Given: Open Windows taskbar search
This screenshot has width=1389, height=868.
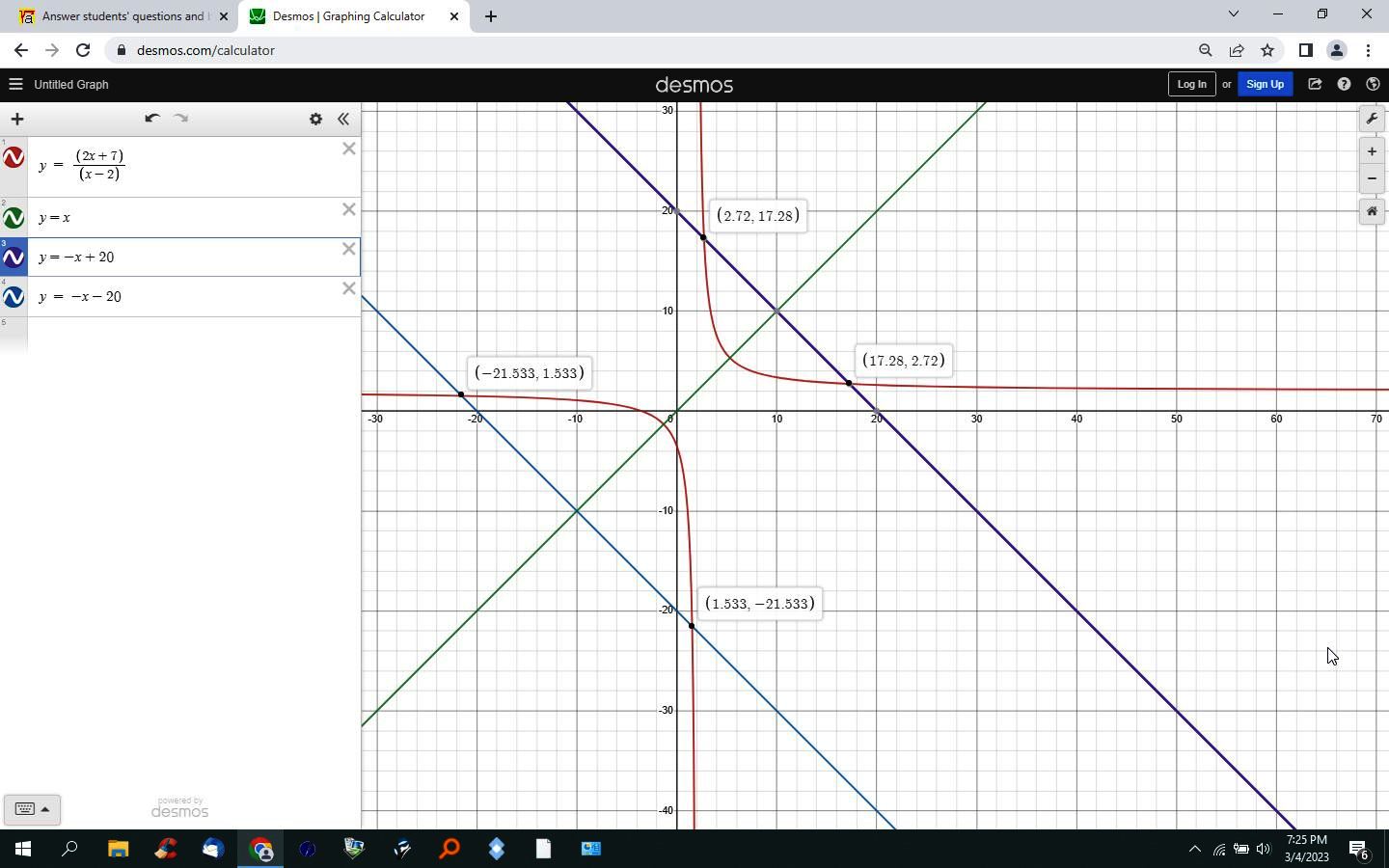Looking at the screenshot, I should click(x=70, y=849).
